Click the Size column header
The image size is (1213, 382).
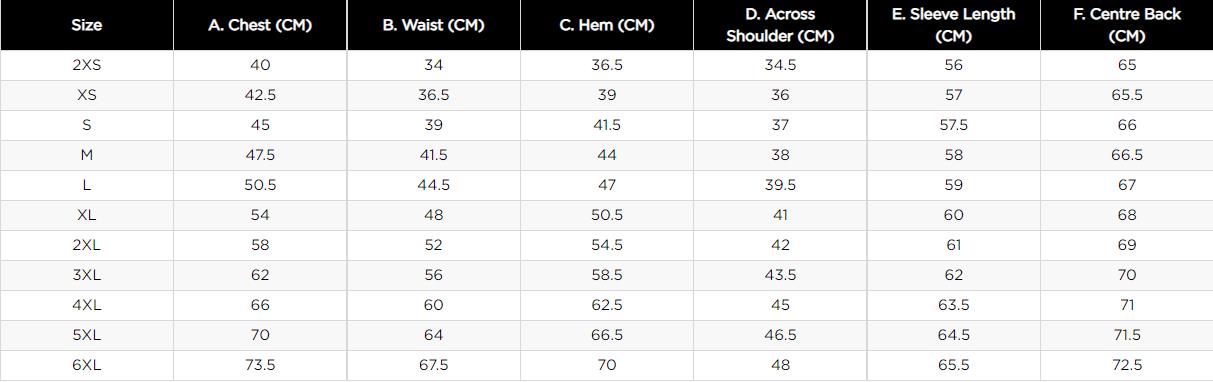(x=87, y=25)
